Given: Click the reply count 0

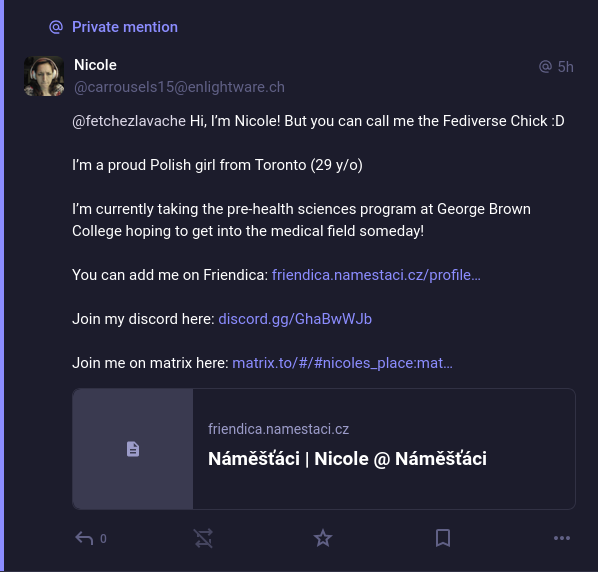Looking at the screenshot, I should pos(103,539).
